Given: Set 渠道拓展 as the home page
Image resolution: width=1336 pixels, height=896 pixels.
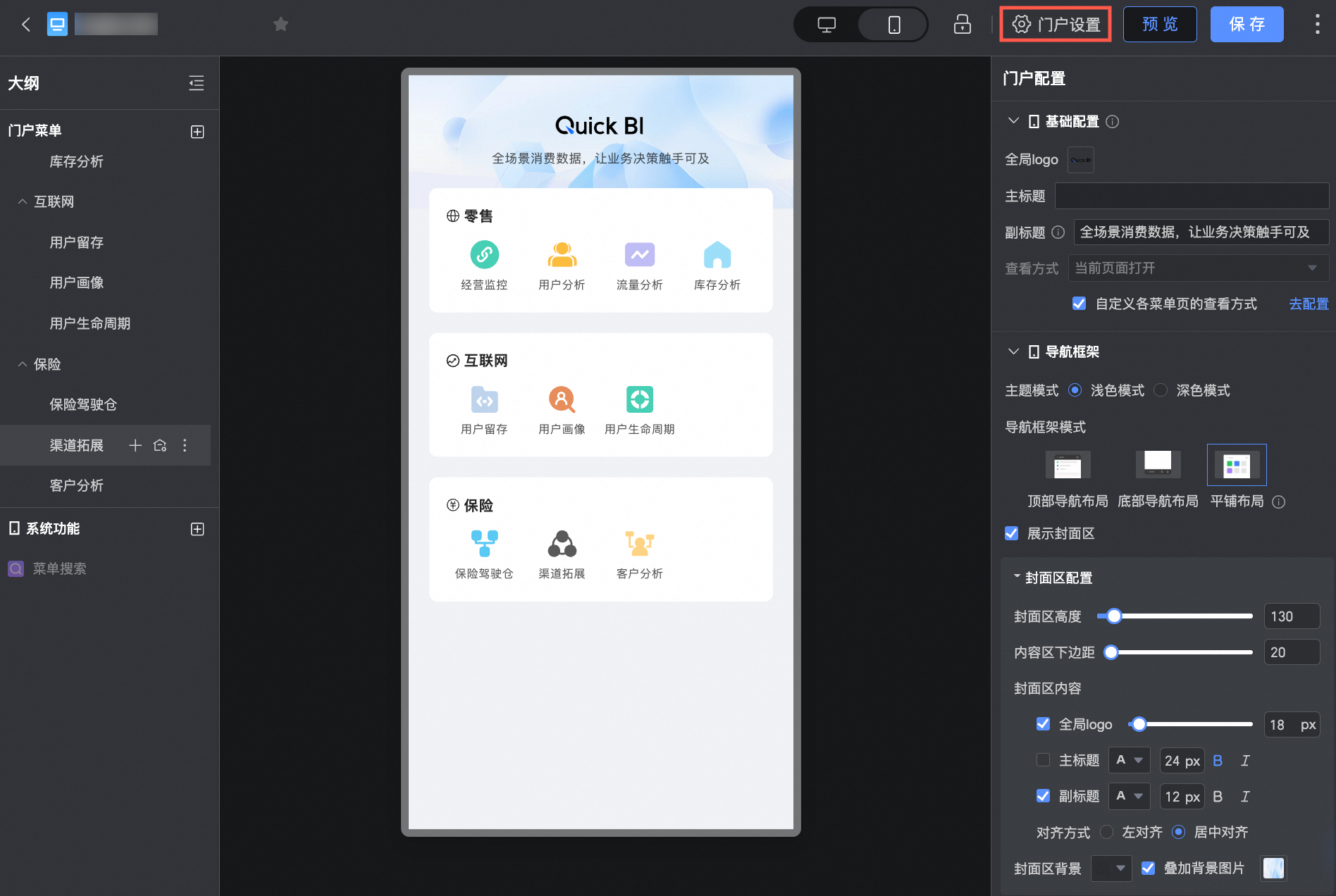Looking at the screenshot, I should tap(160, 445).
